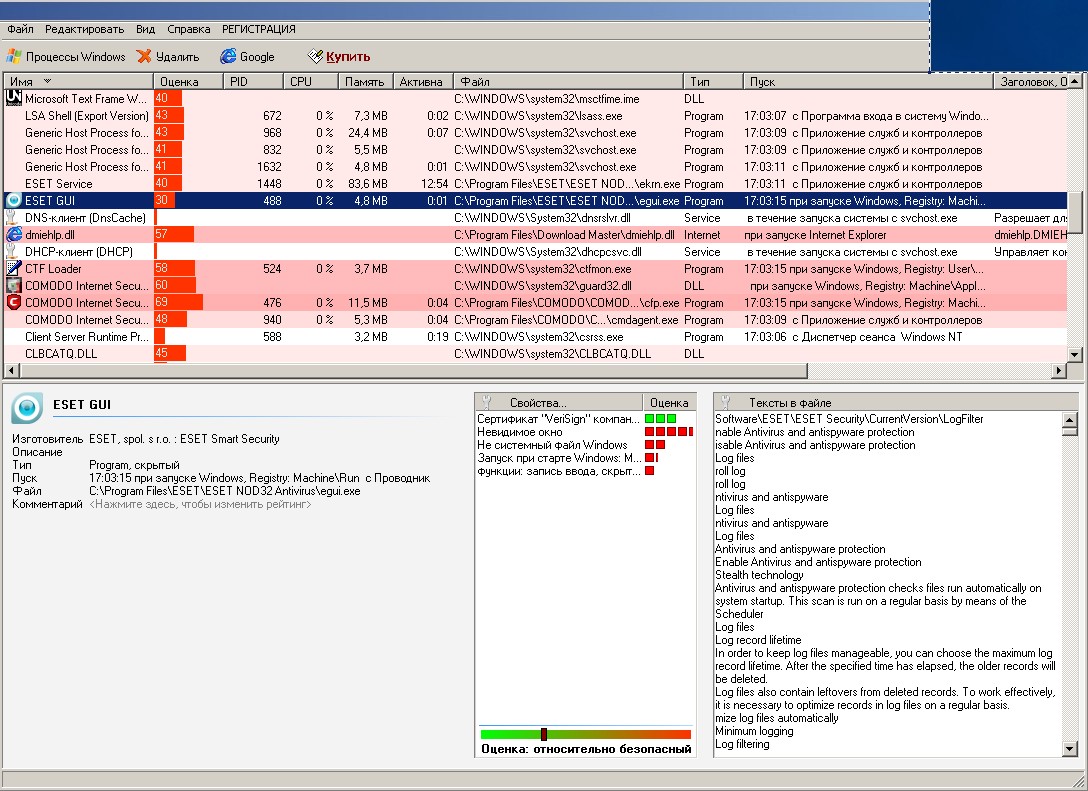Click ESET GUI row icon

pyautogui.click(x=13, y=201)
